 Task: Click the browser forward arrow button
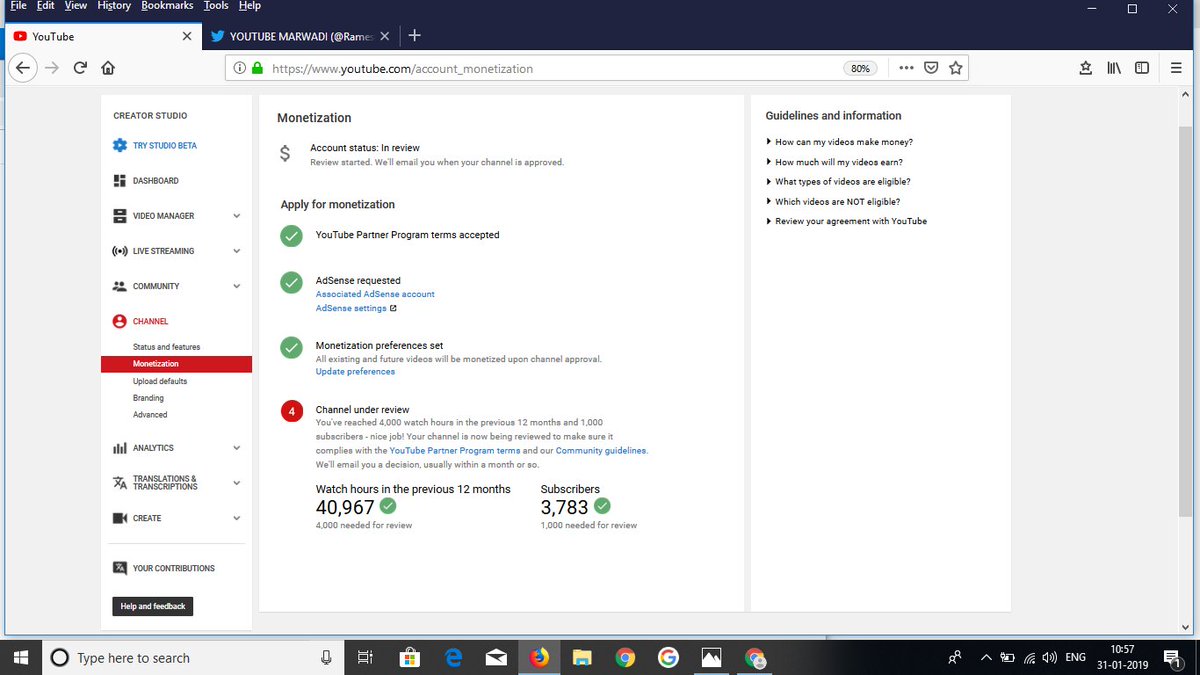(51, 68)
